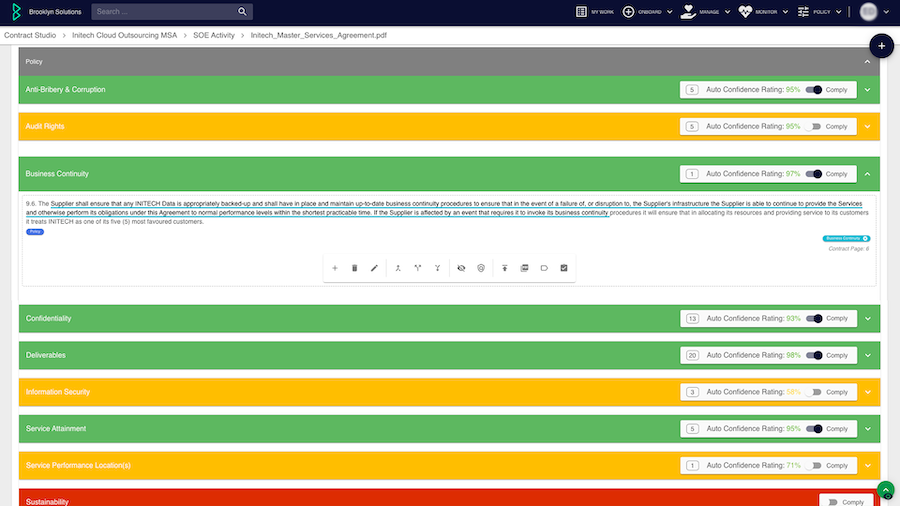Click Initech_Master_Services_Agreement.pdf breadcrumb
This screenshot has width=900, height=506.
(x=319, y=35)
